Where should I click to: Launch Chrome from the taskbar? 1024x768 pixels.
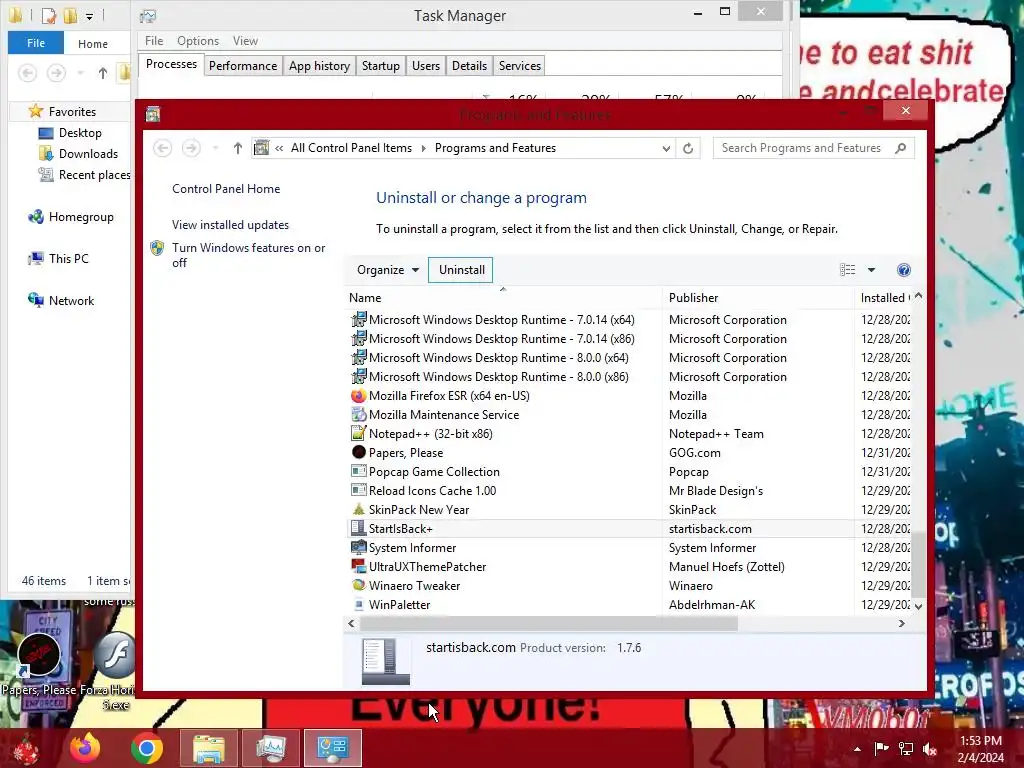147,748
